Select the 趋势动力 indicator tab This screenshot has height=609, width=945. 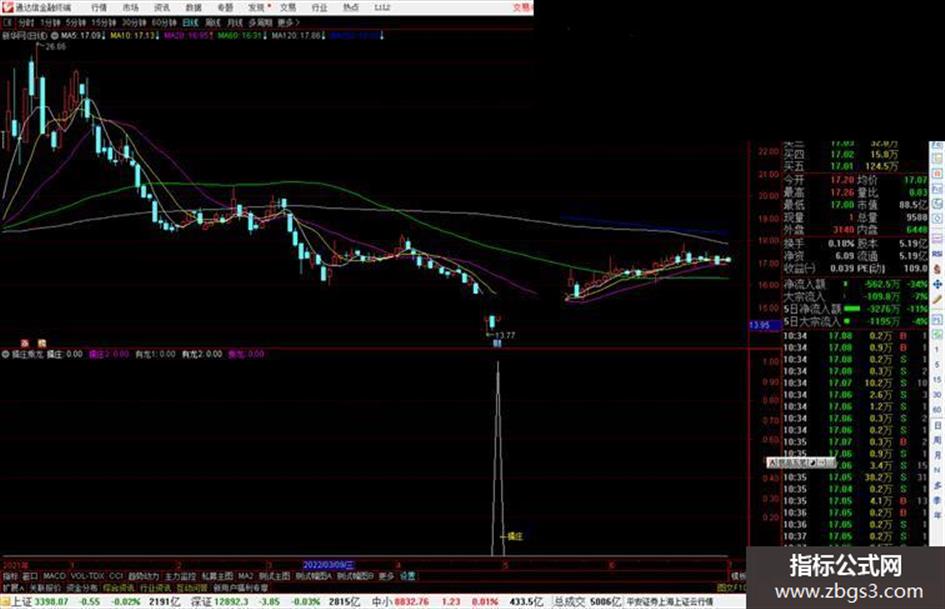pyautogui.click(x=144, y=576)
